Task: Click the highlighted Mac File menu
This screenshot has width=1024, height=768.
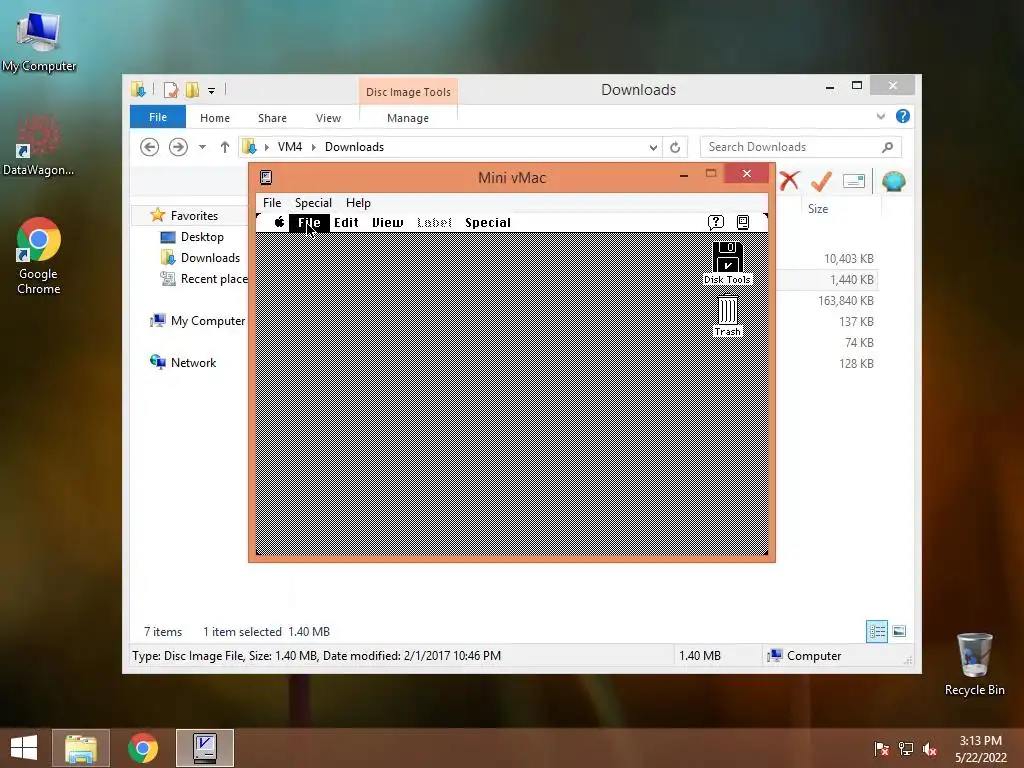Action: point(309,223)
